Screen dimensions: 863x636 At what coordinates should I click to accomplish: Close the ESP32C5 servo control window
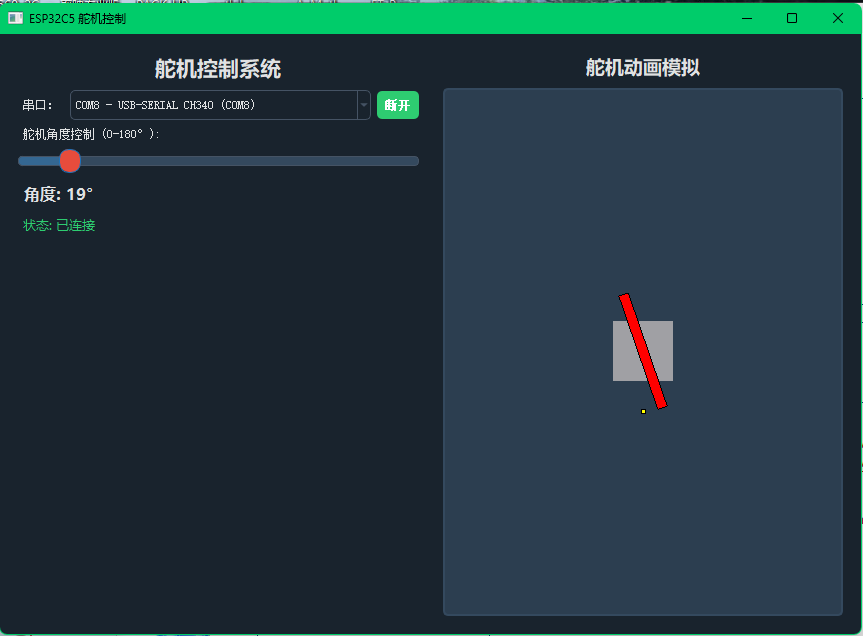coord(838,18)
